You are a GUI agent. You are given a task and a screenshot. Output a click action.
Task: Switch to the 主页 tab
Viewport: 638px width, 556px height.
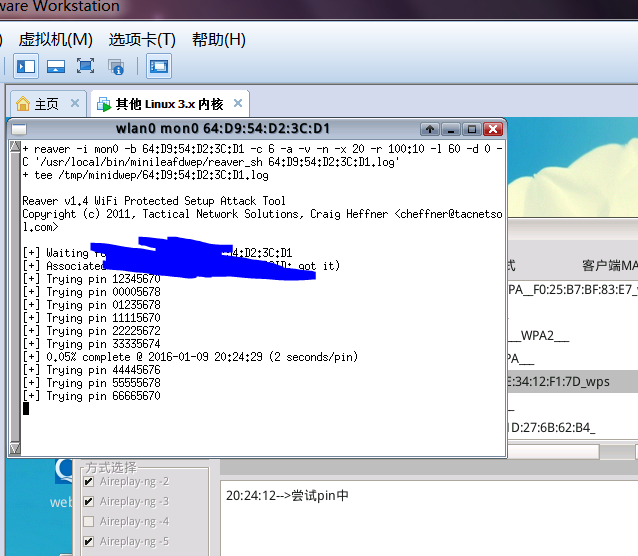(x=47, y=104)
